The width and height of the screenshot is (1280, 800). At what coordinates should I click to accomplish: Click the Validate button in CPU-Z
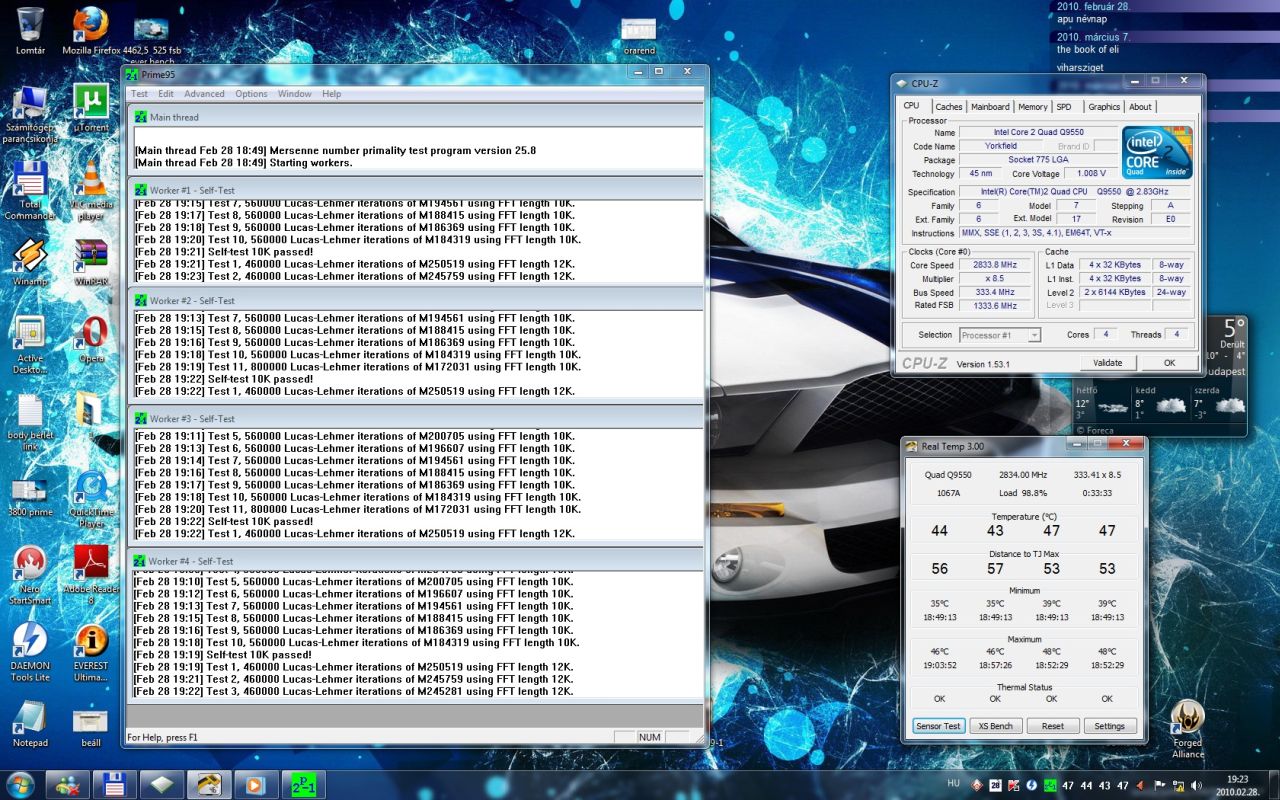click(1107, 363)
